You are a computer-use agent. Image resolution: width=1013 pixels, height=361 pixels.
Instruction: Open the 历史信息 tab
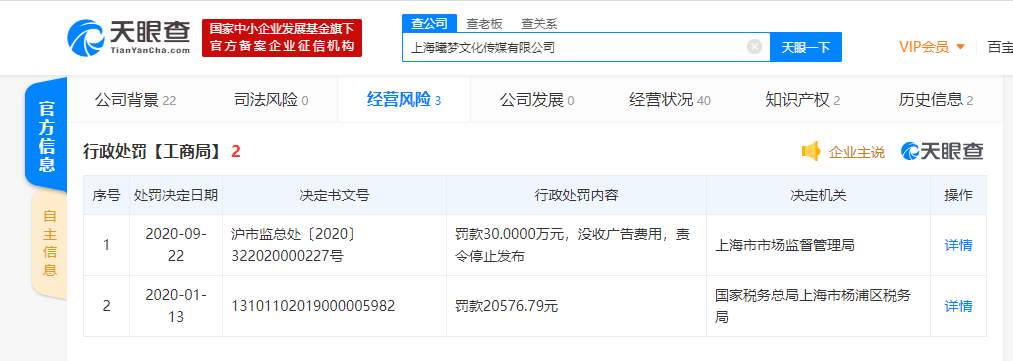(936, 100)
